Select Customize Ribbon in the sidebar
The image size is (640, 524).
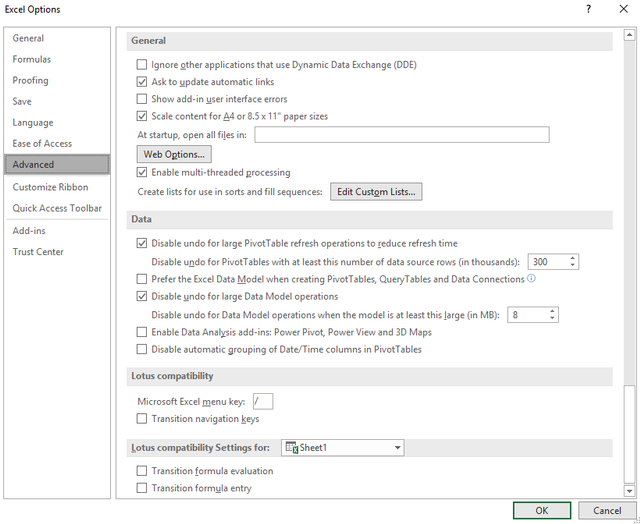pos(50,187)
